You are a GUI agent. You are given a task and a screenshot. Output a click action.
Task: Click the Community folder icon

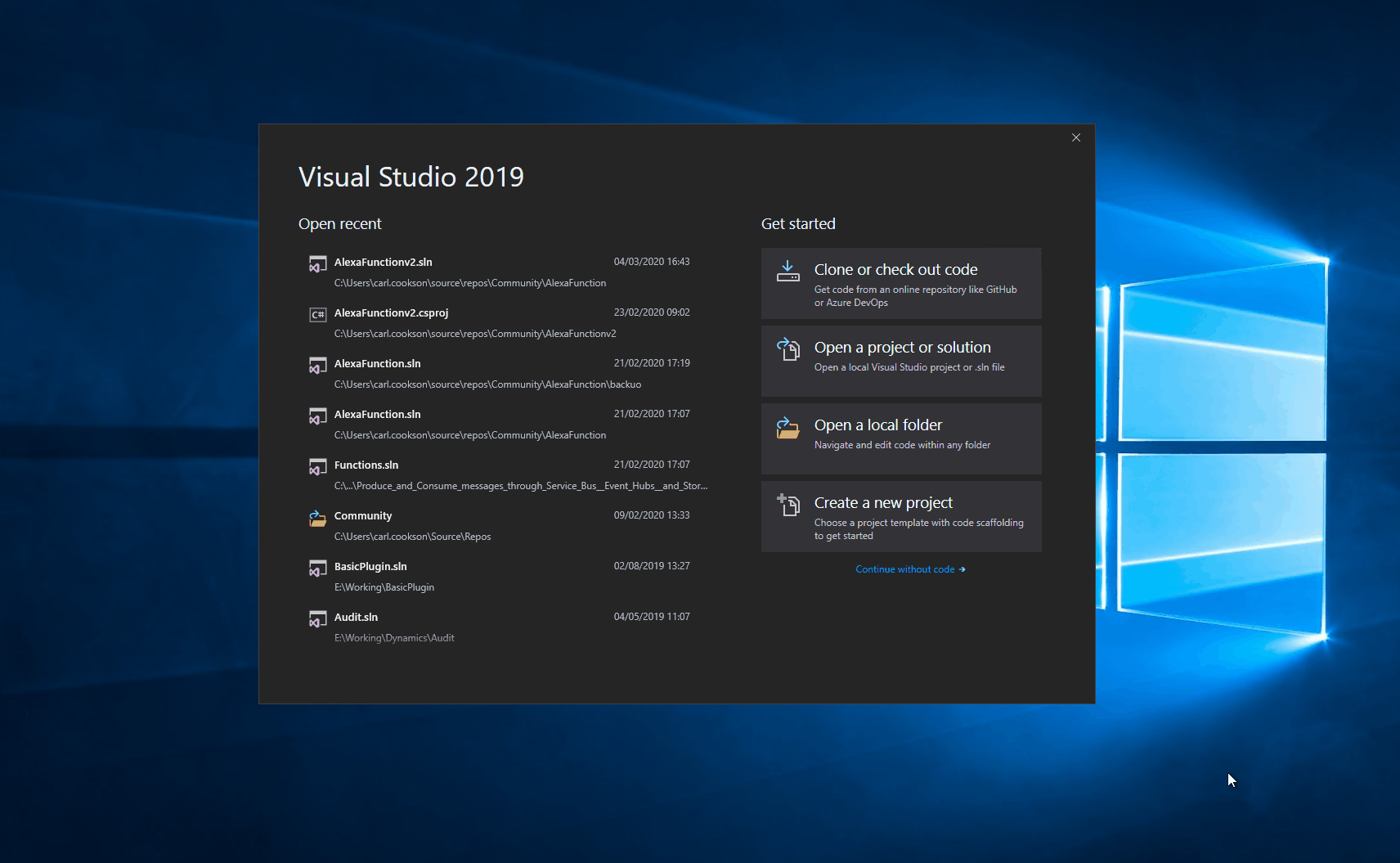point(317,518)
